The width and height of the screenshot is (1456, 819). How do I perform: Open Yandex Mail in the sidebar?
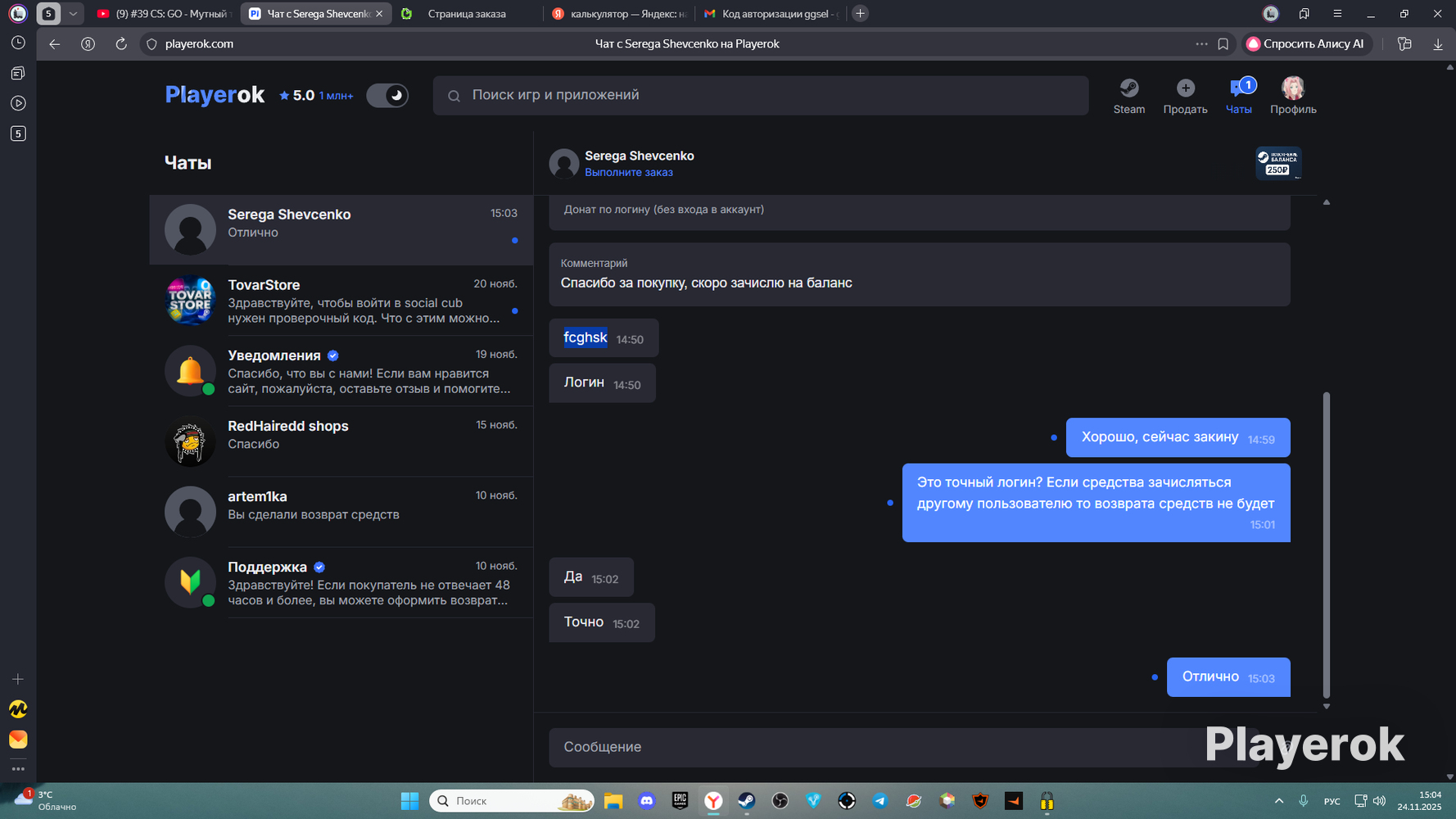click(x=18, y=740)
